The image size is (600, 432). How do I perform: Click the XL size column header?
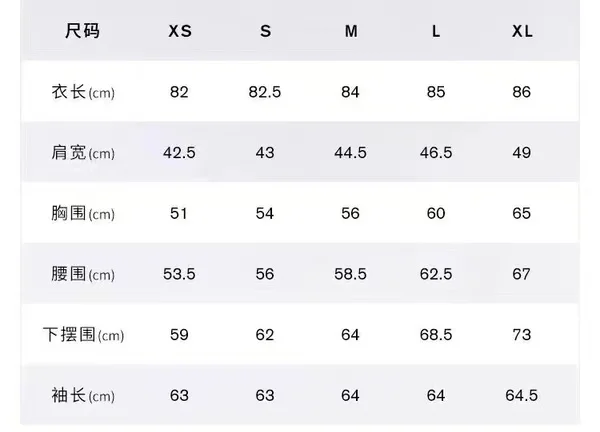pyautogui.click(x=522, y=31)
